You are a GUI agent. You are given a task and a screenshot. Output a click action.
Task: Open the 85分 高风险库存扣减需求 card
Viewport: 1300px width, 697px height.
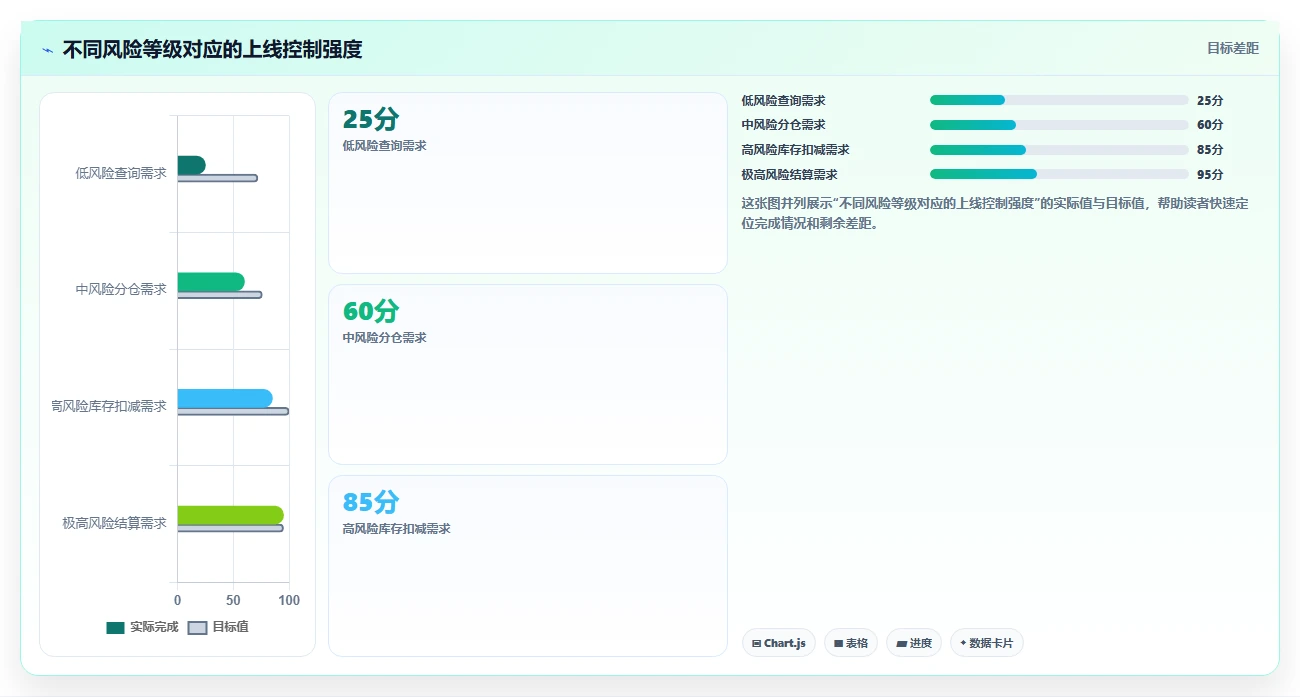[527, 566]
